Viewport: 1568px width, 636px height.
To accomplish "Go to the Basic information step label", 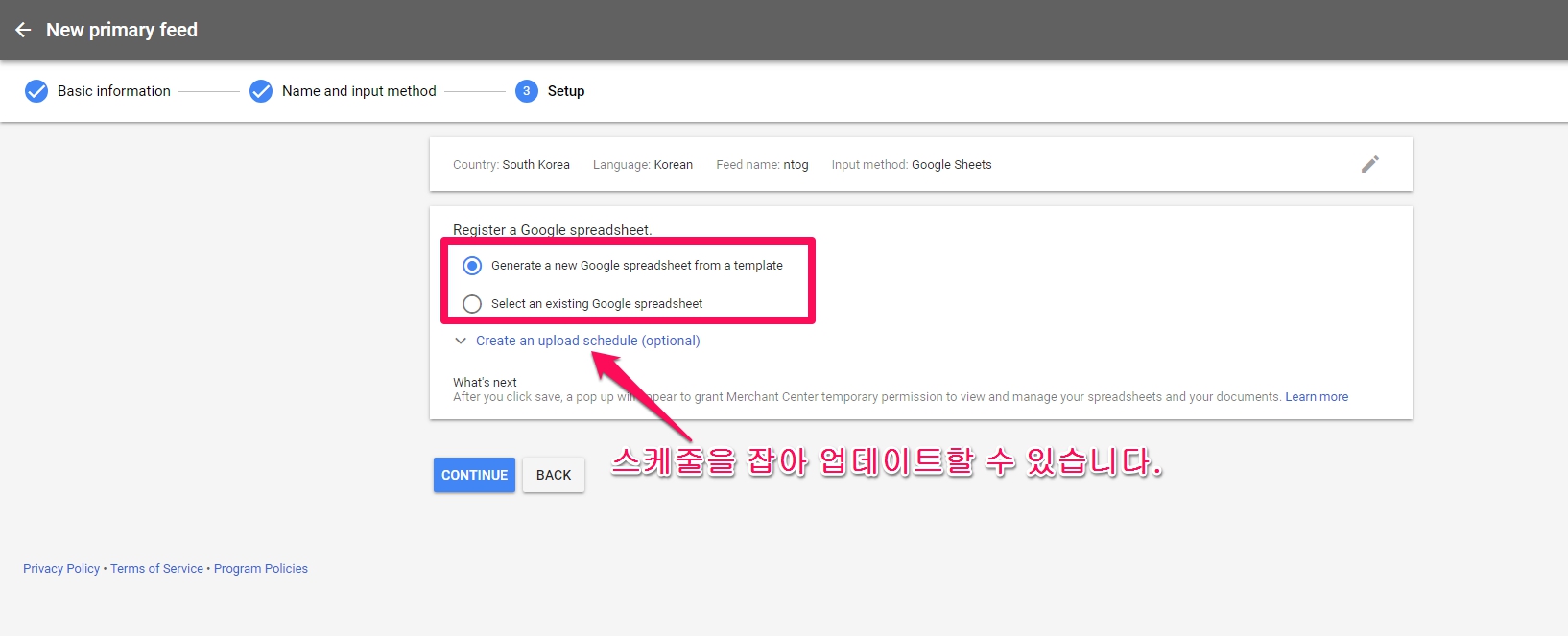I will [x=113, y=91].
